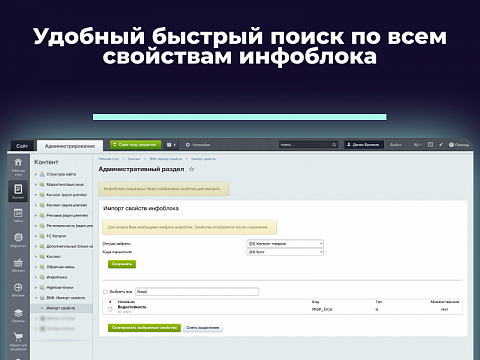The image size is (480, 360).
Task: Open the Куда перенести dropdown
Action: [285, 252]
